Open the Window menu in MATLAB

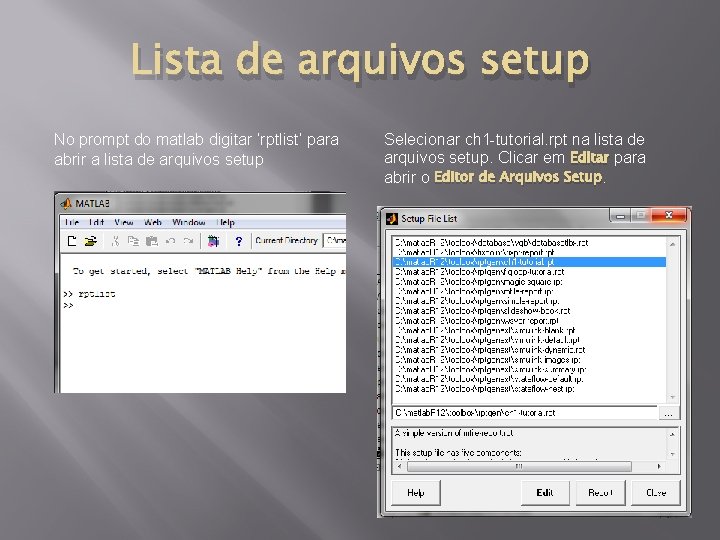[189, 222]
